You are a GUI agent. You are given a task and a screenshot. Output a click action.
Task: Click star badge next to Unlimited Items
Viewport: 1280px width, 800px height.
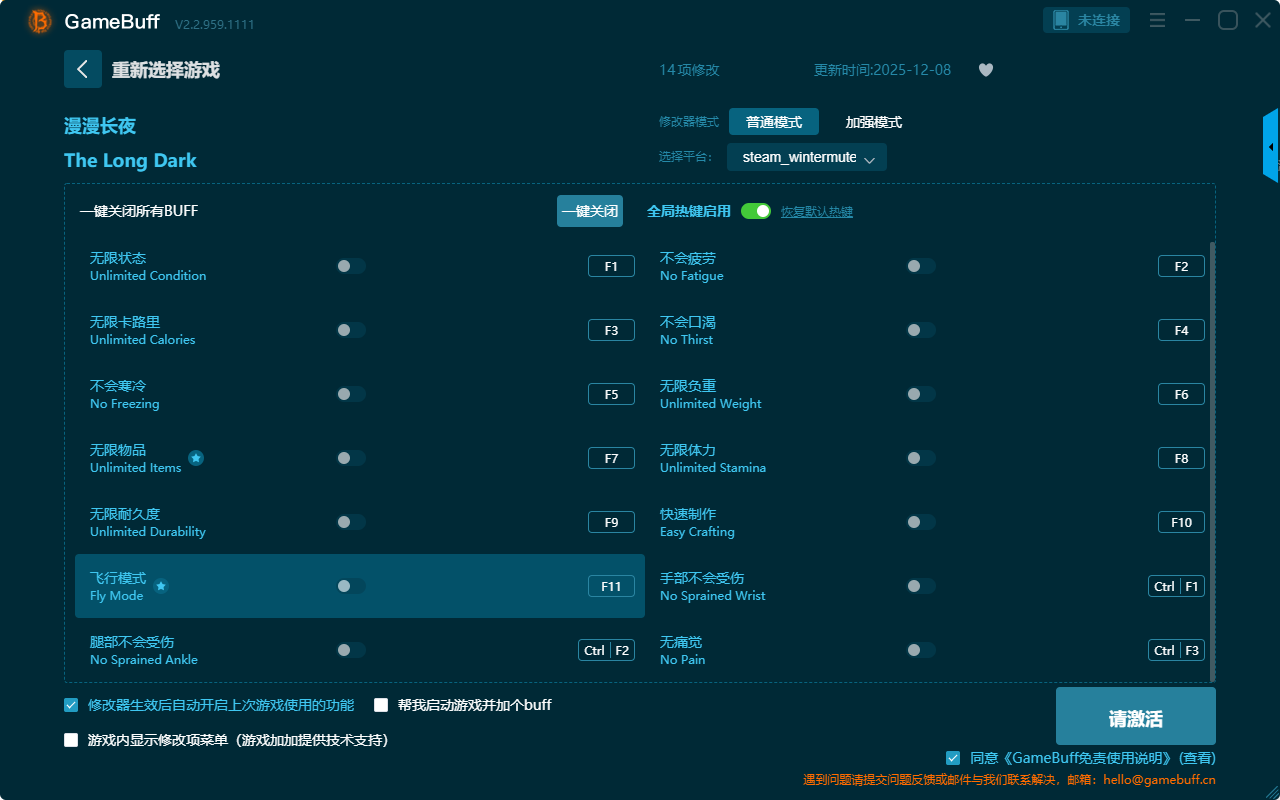point(196,458)
